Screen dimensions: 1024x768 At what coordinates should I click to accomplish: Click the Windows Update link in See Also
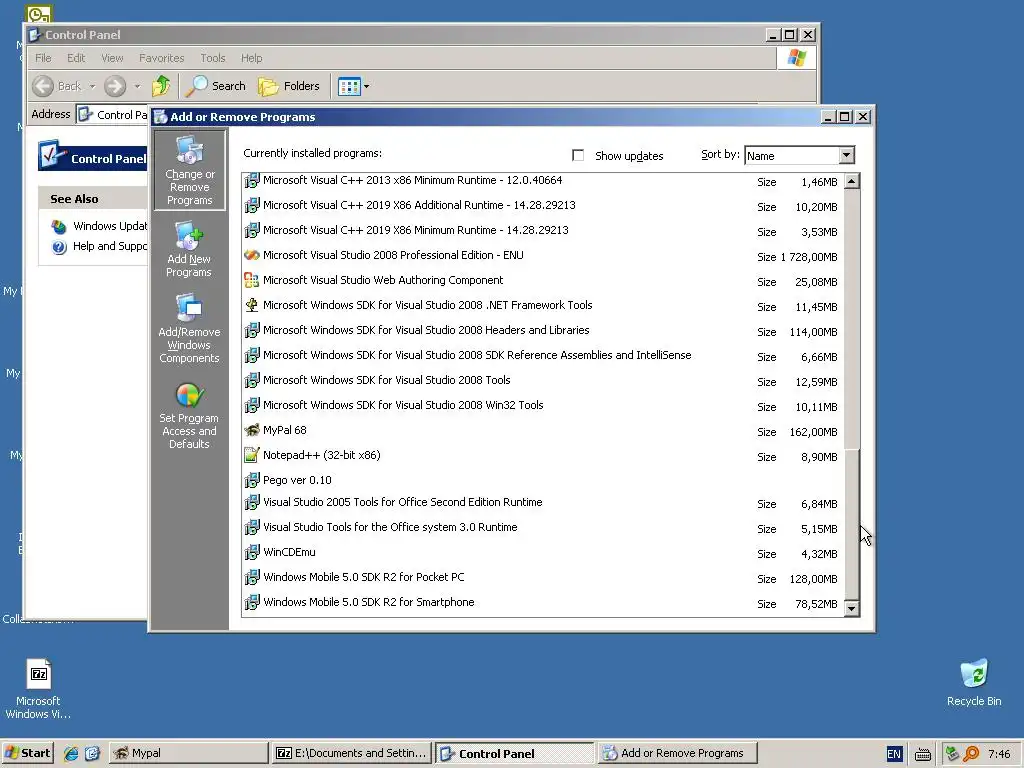[x=110, y=226]
